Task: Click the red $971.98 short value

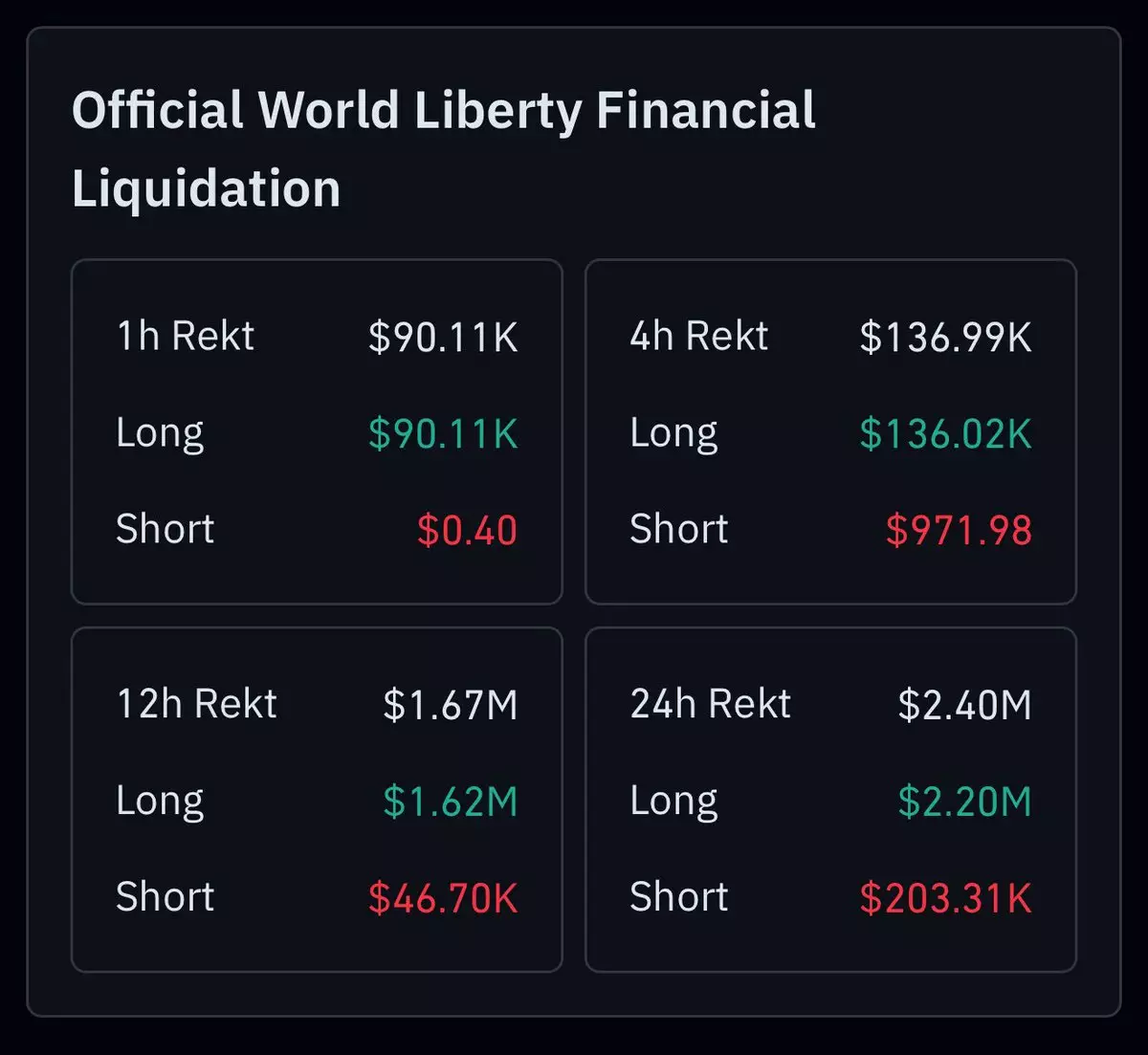Action: [959, 531]
